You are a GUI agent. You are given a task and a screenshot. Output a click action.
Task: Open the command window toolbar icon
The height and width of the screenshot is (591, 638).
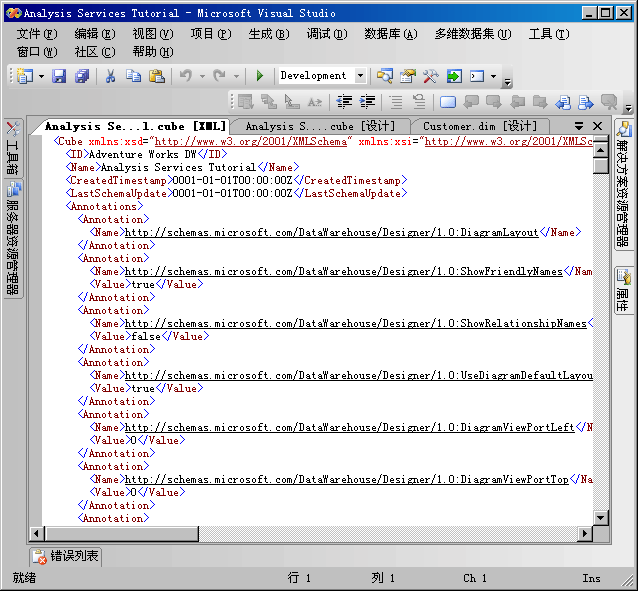click(x=477, y=76)
